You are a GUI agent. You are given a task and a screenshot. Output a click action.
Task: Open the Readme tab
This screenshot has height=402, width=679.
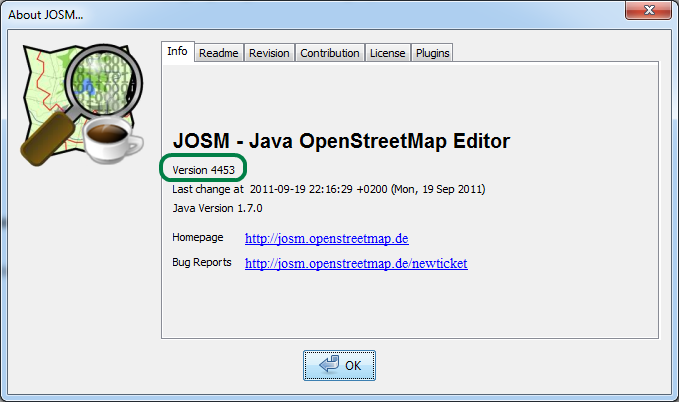tap(218, 53)
